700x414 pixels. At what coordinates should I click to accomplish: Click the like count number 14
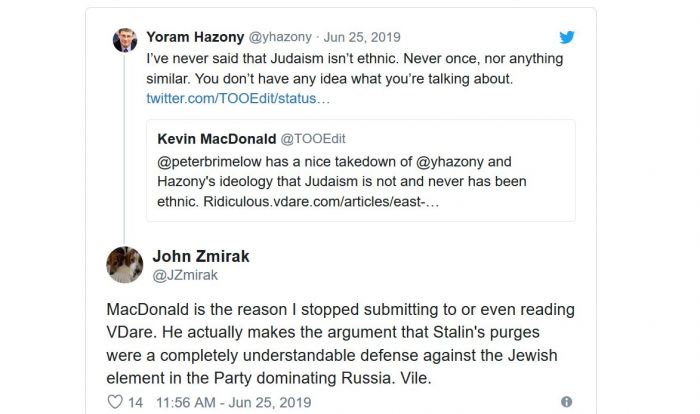[135, 402]
